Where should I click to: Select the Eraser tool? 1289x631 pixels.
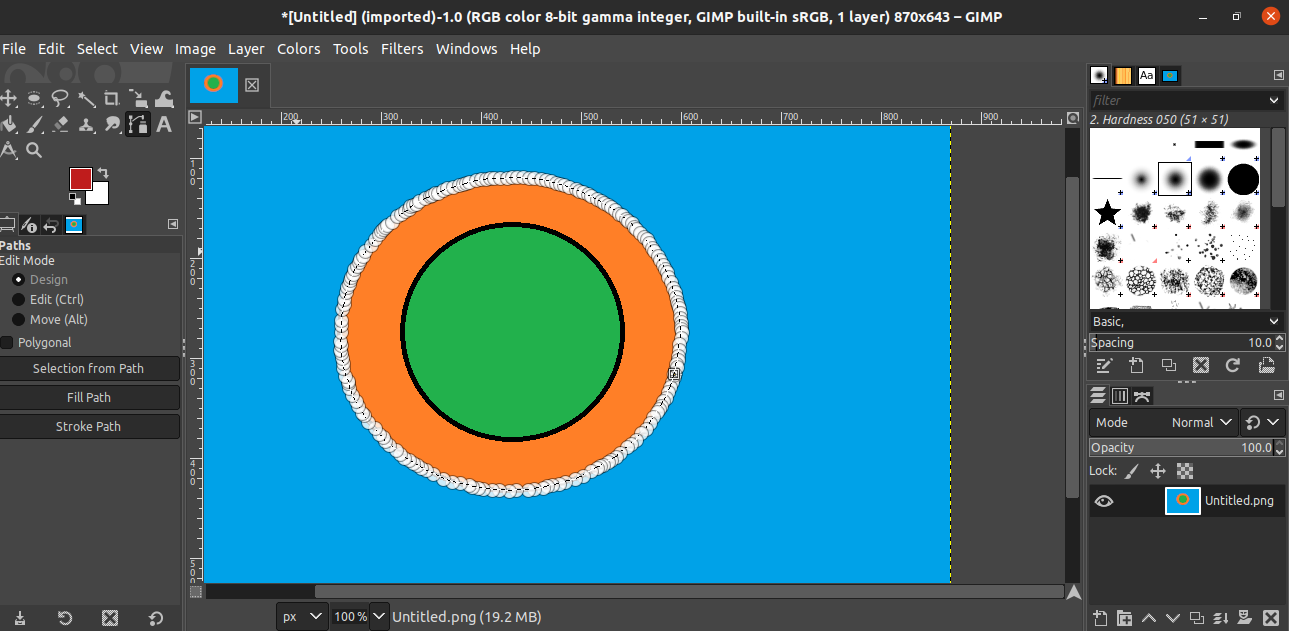[61, 124]
